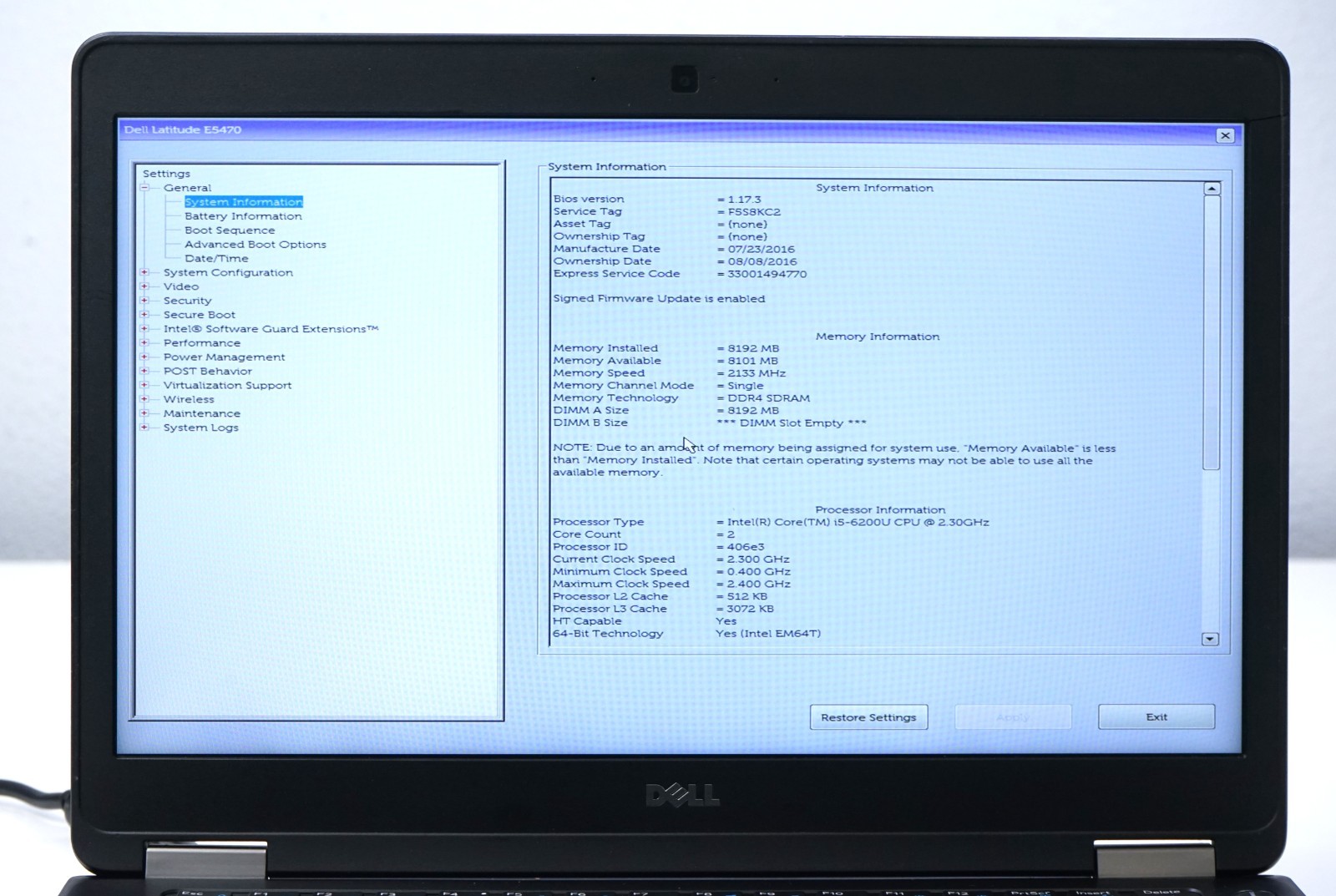Select the Virtualization Support label
Viewport: 1336px width, 896px height.
227,386
